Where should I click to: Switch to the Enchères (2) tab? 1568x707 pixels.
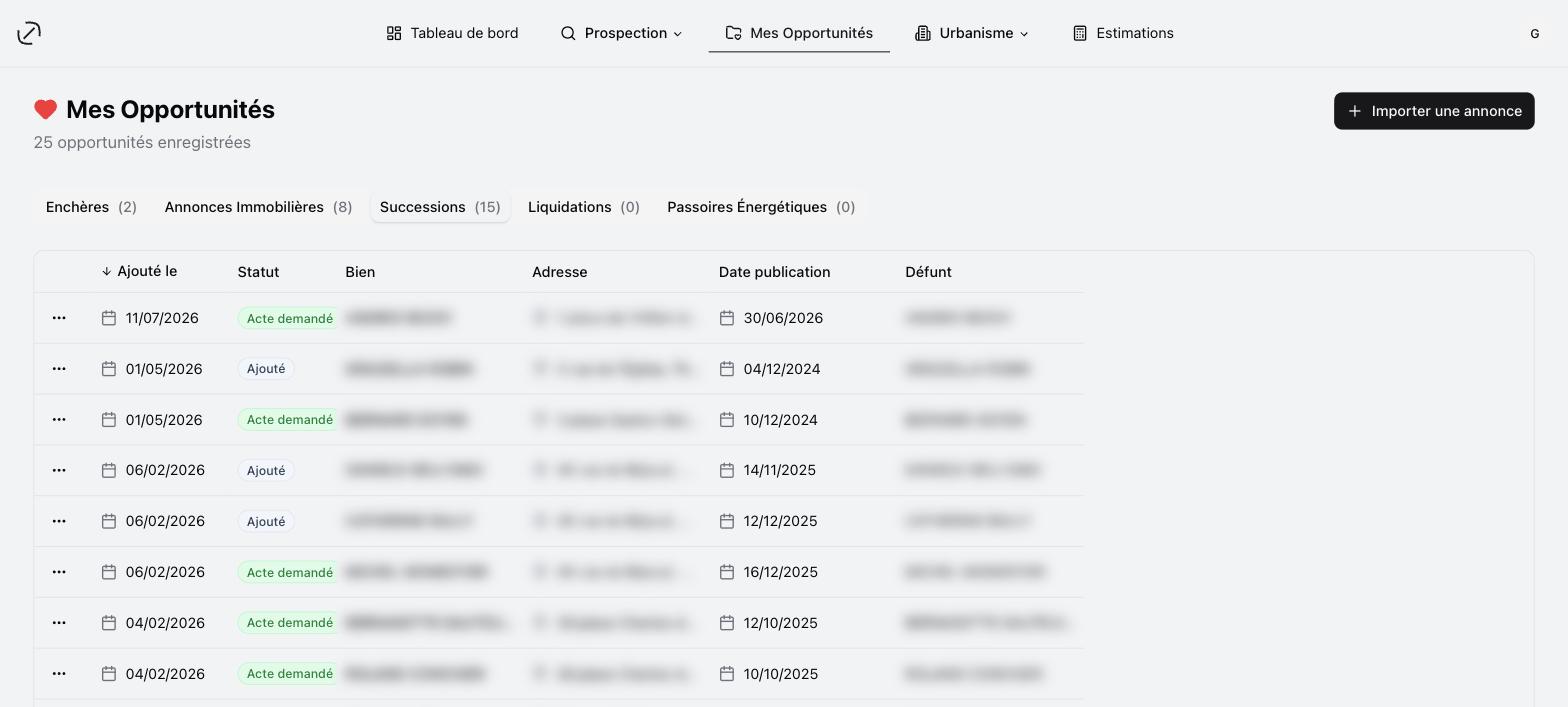[x=91, y=207]
